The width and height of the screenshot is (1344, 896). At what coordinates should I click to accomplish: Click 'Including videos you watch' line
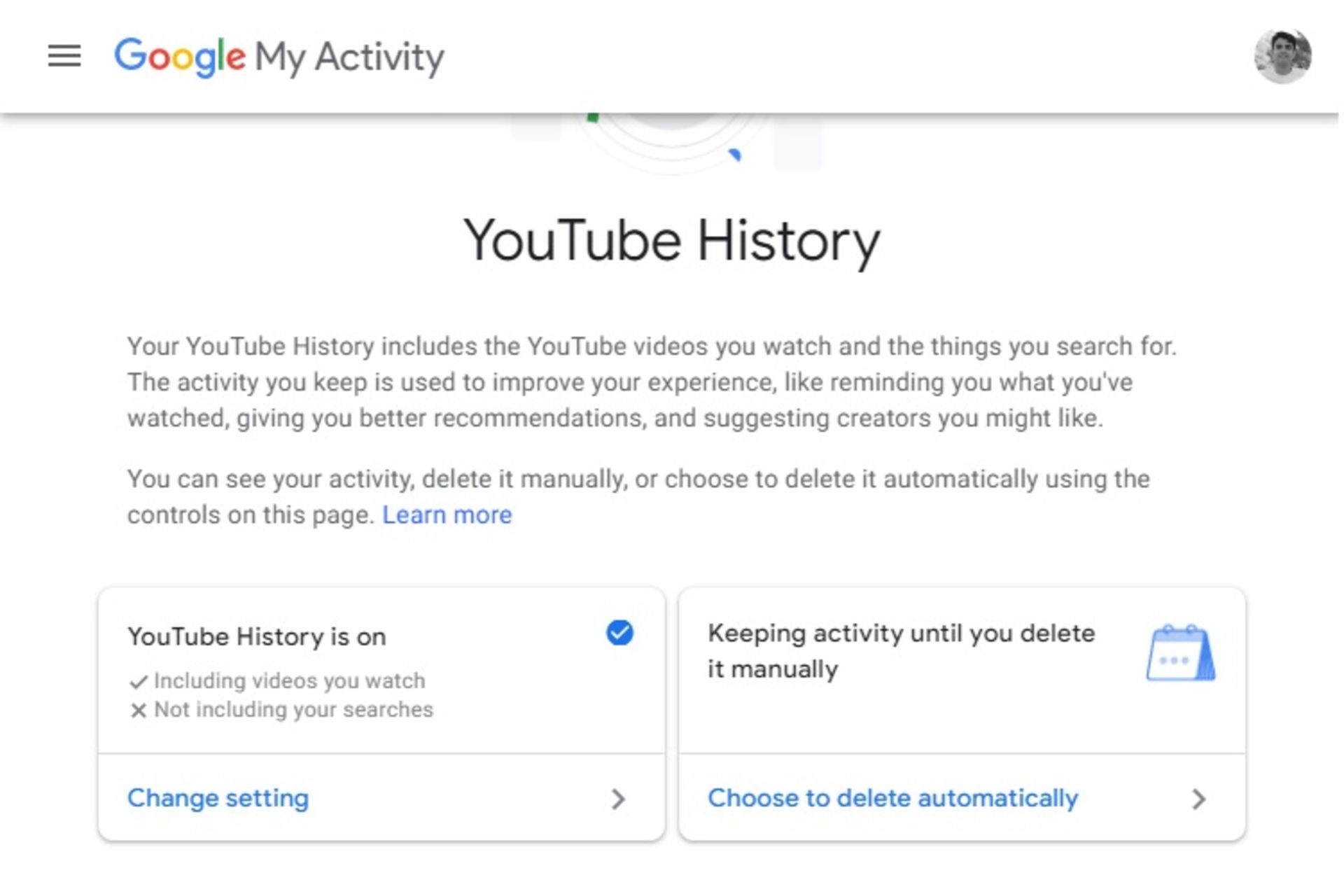pyautogui.click(x=289, y=680)
